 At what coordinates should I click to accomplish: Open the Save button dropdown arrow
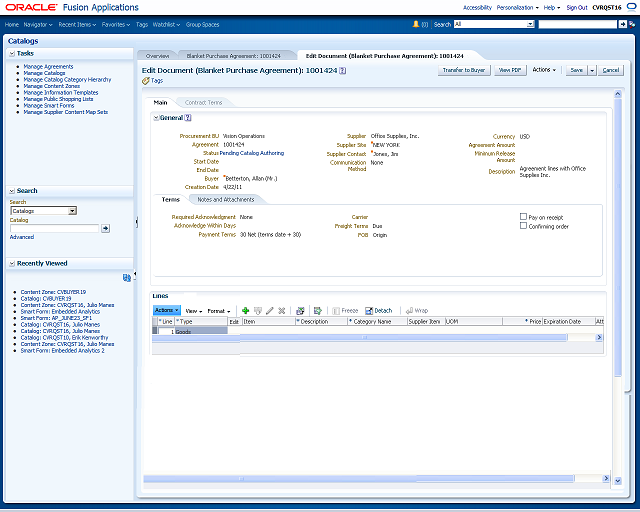(592, 71)
